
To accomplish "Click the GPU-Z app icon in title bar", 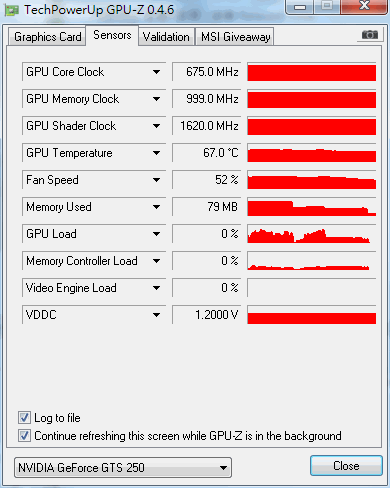I will pos(11,10).
